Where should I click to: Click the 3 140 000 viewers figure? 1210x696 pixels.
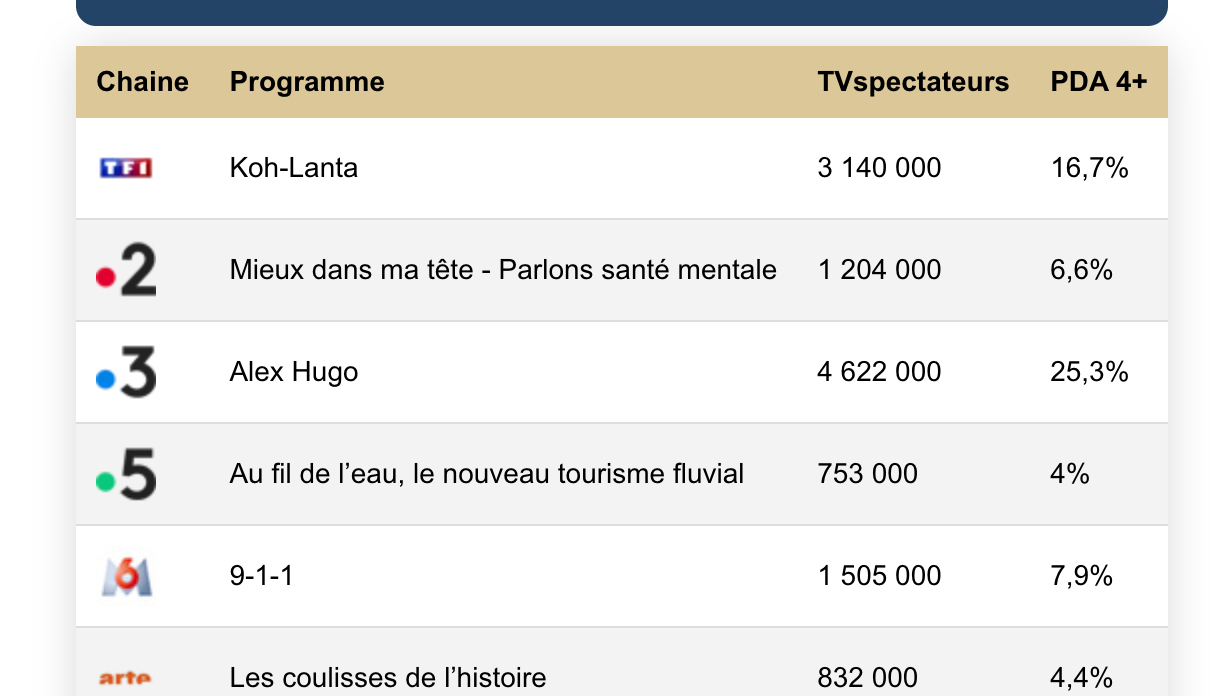coord(879,168)
